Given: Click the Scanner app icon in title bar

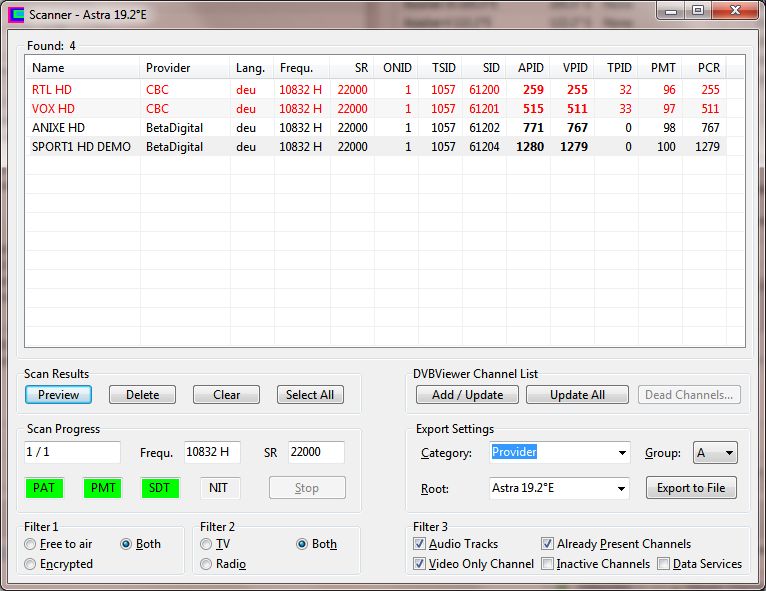Looking at the screenshot, I should [x=16, y=14].
